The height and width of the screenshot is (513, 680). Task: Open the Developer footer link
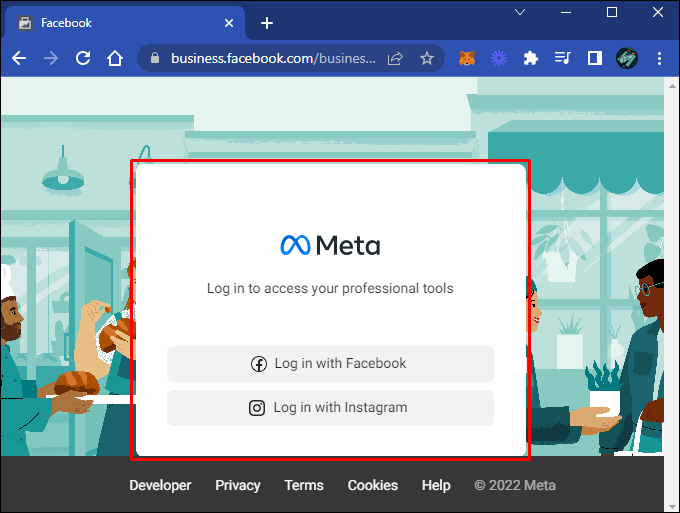[160, 485]
